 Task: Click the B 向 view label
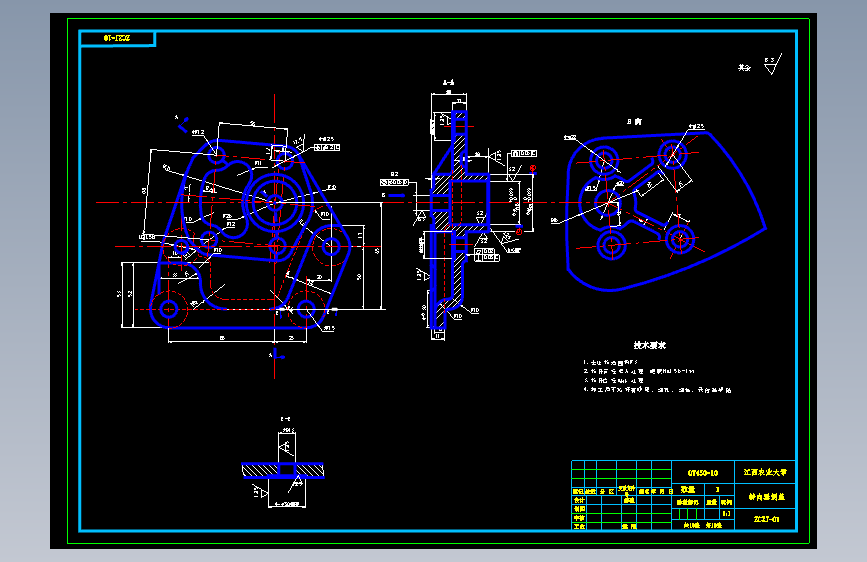point(634,122)
